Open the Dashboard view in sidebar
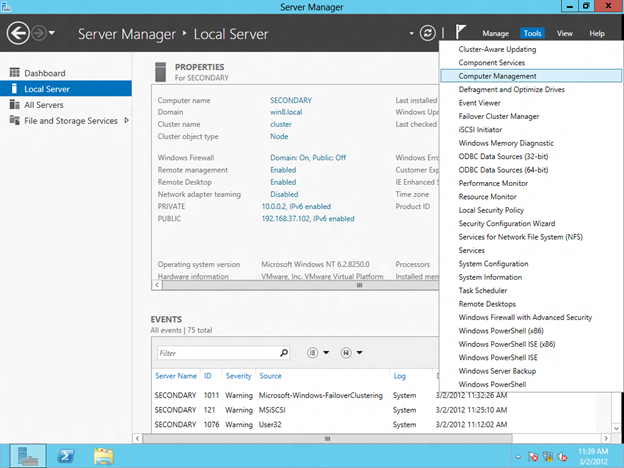This screenshot has width=624, height=468. (44, 73)
